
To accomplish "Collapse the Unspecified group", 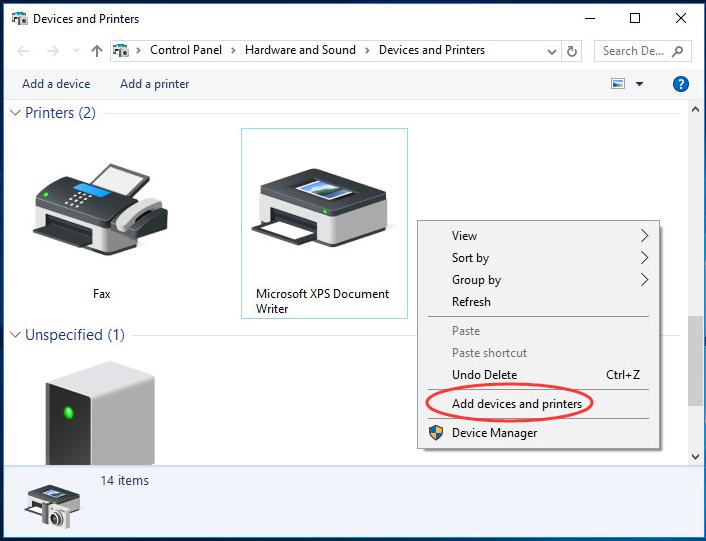I will tap(15, 335).
